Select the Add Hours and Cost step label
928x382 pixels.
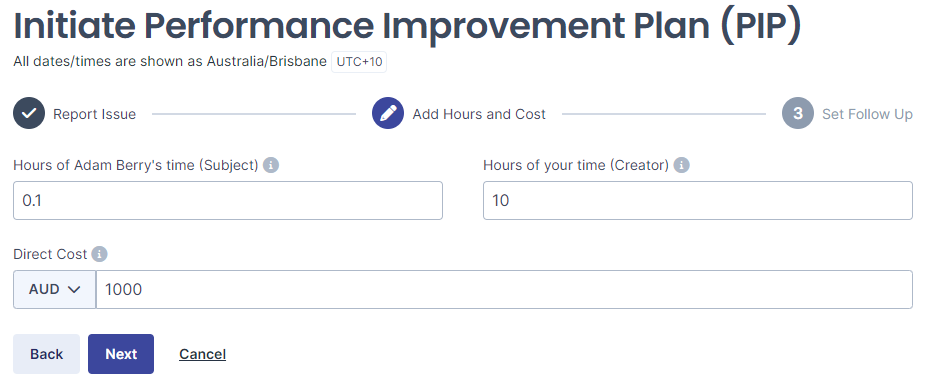[479, 114]
